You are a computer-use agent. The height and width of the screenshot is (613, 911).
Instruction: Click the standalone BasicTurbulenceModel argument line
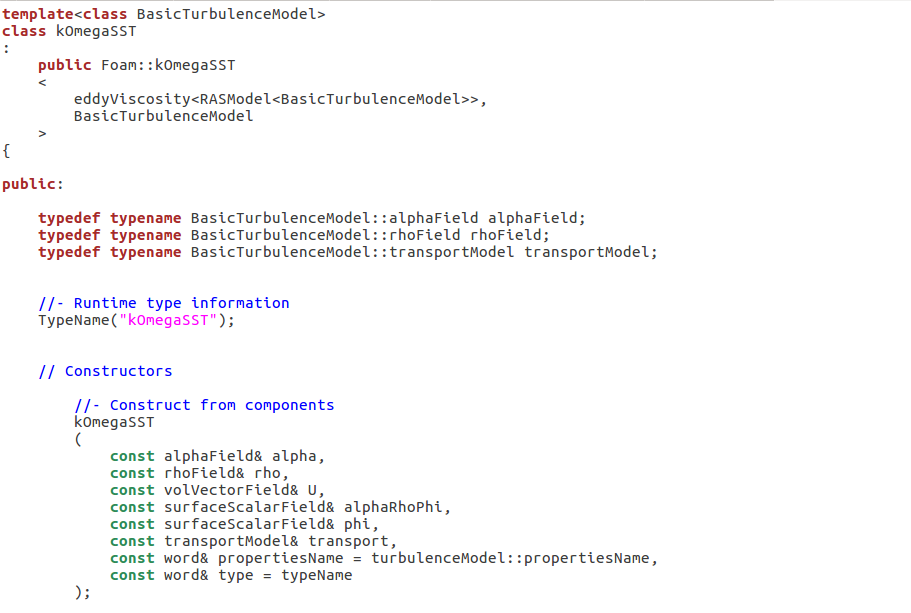point(163,116)
